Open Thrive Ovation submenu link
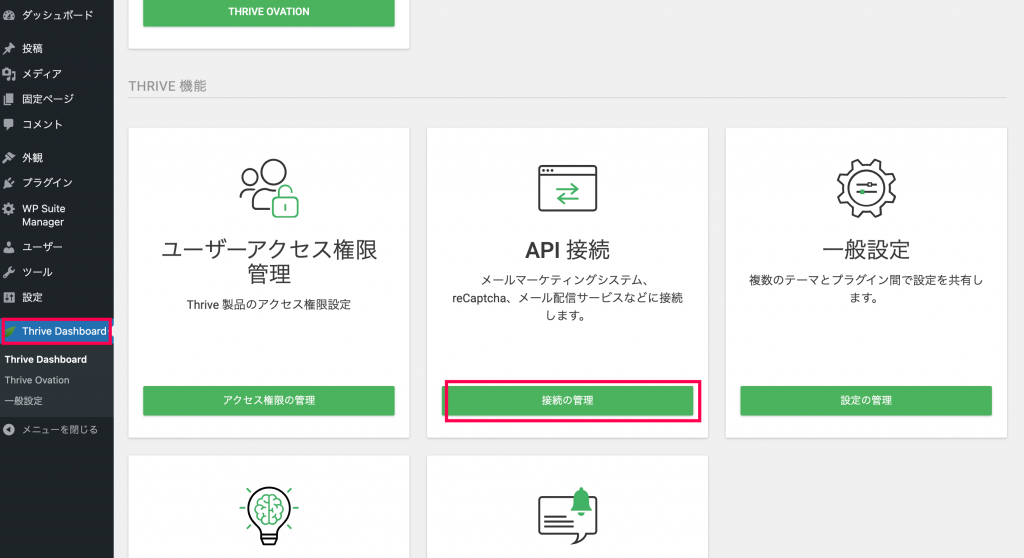The width and height of the screenshot is (1024, 558). pos(37,380)
